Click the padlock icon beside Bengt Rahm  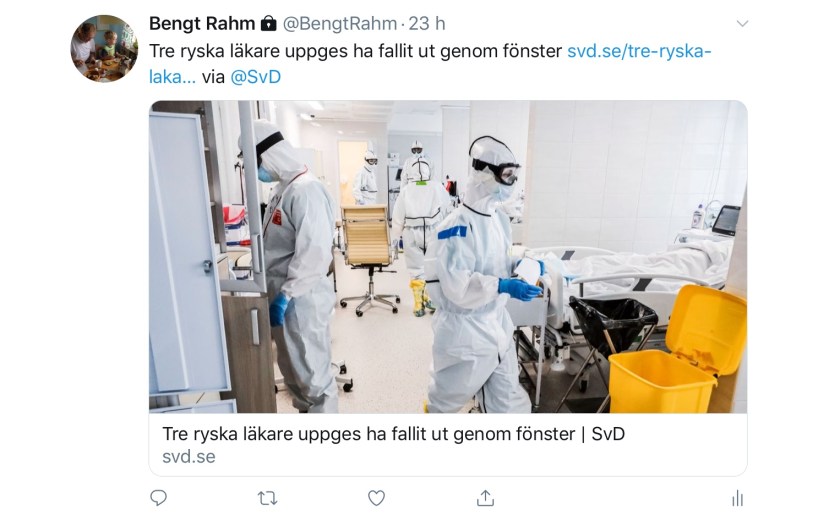pyautogui.click(x=268, y=24)
